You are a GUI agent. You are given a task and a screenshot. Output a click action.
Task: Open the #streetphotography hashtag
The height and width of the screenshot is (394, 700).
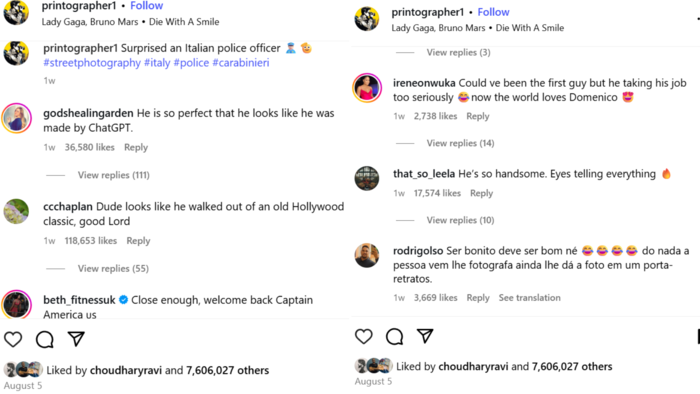(x=92, y=63)
